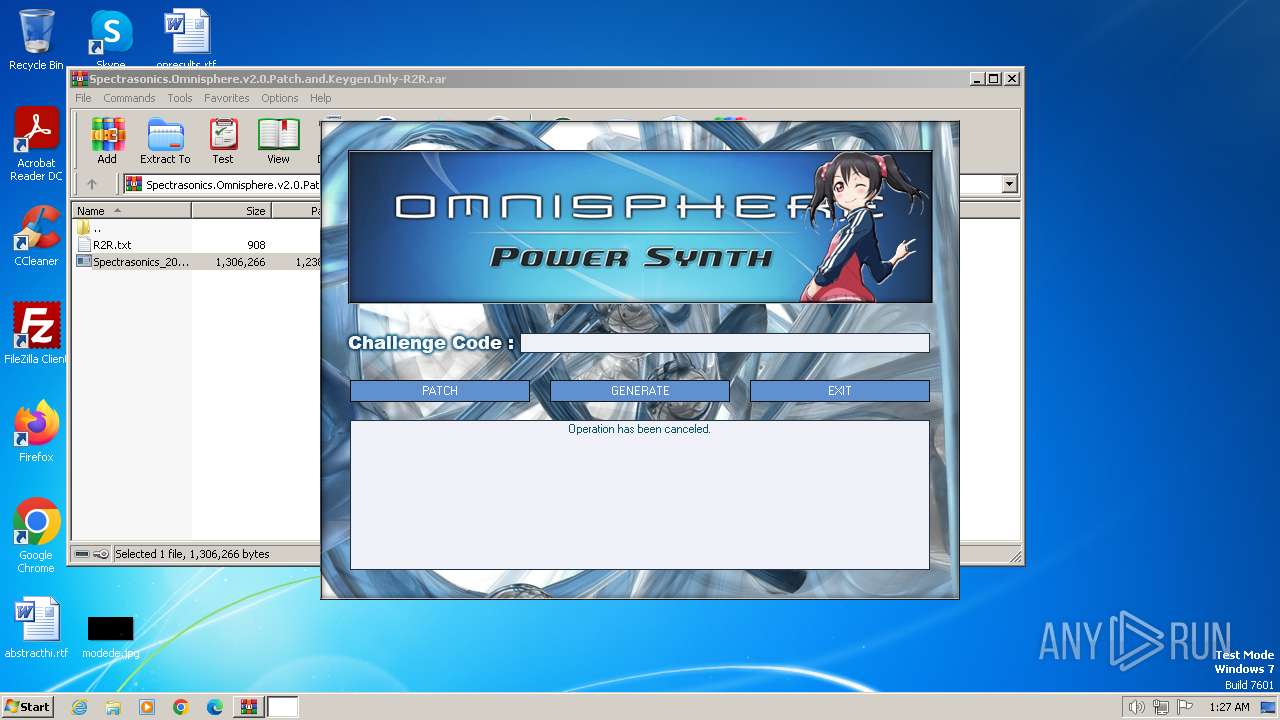Click the Add archive toolbar icon in WinRAR

tap(107, 141)
